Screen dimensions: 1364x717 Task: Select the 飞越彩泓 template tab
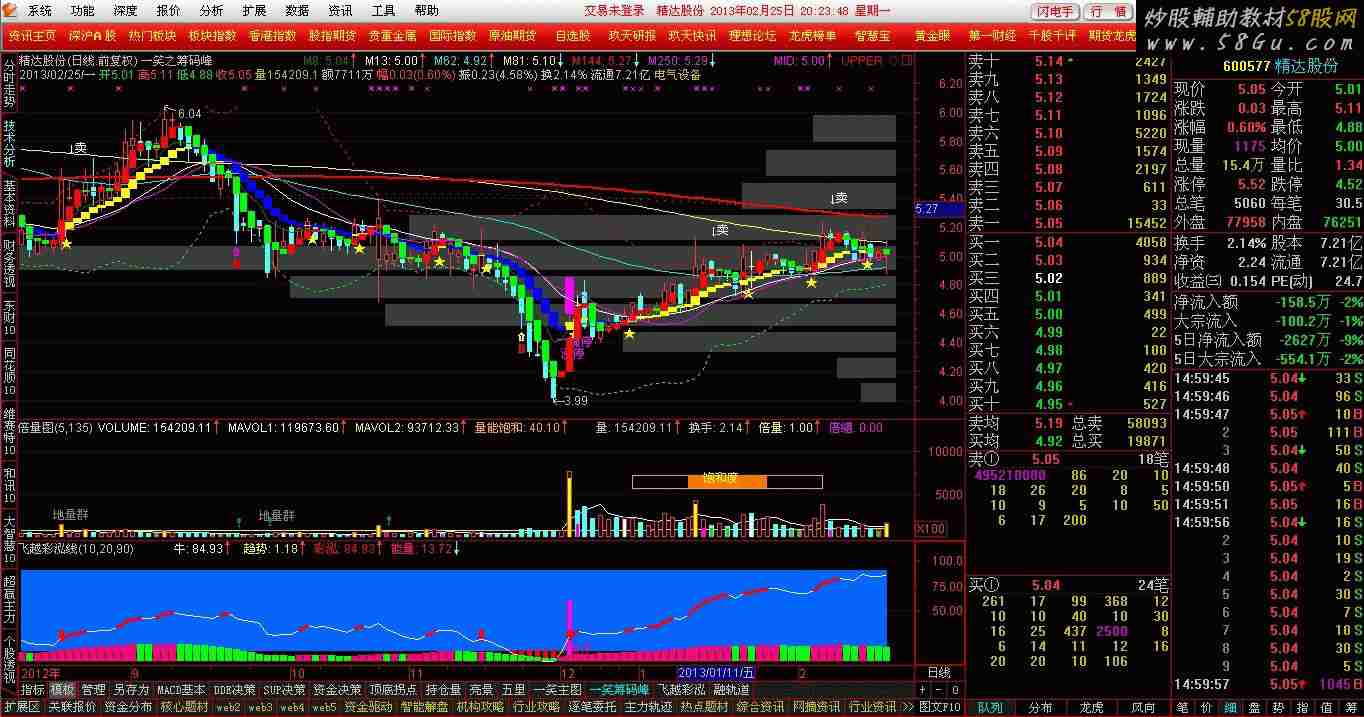point(681,690)
